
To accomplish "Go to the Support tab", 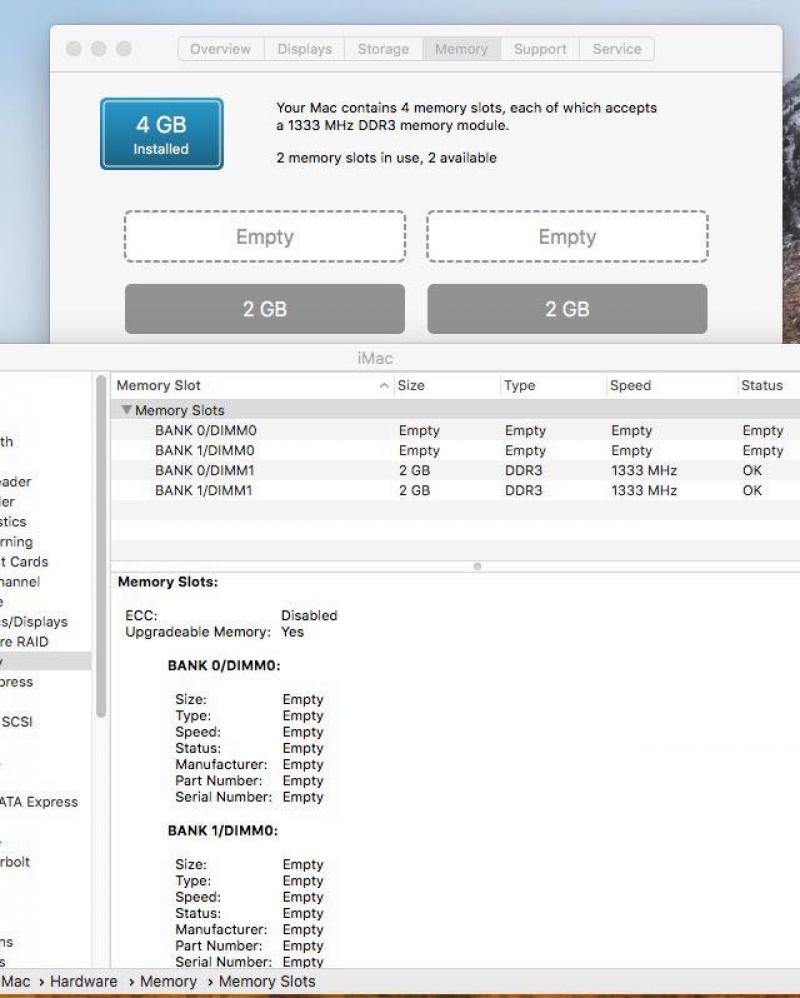I will (x=540, y=49).
